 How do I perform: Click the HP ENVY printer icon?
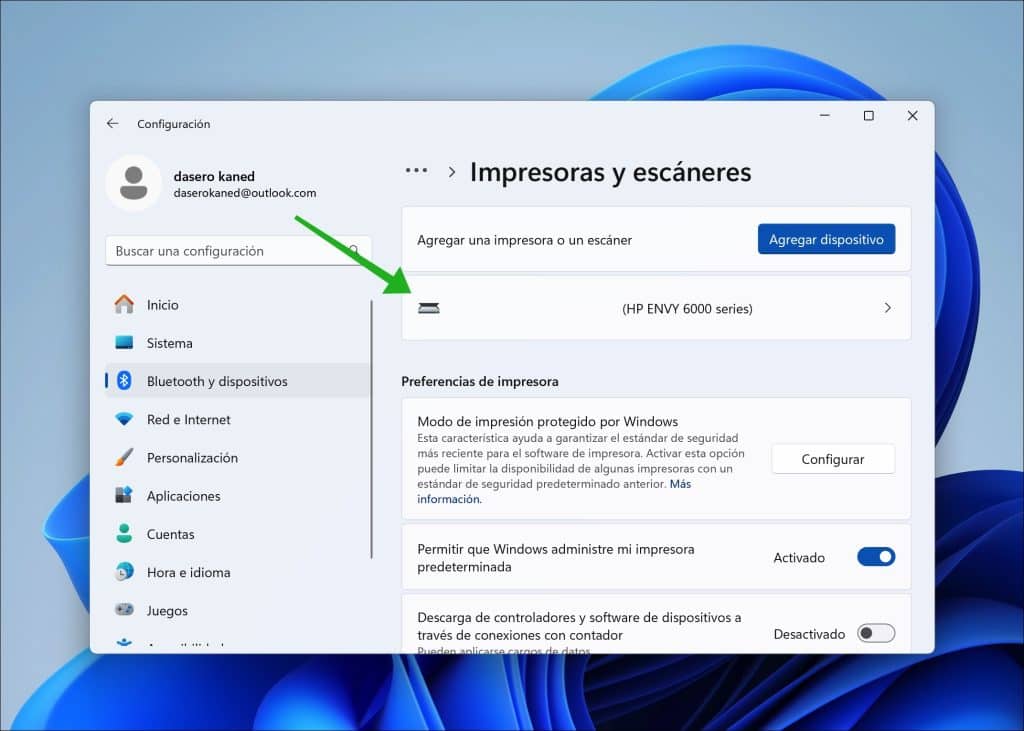429,308
